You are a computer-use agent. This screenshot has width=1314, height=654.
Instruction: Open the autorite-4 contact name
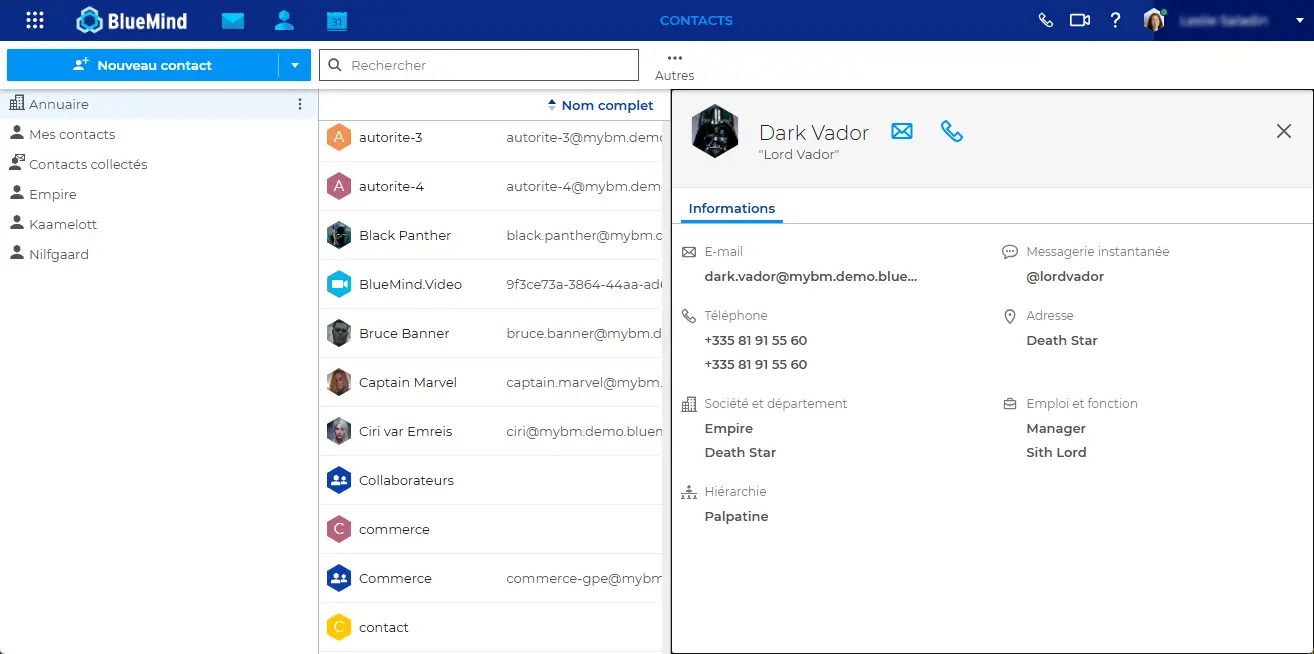coord(391,186)
